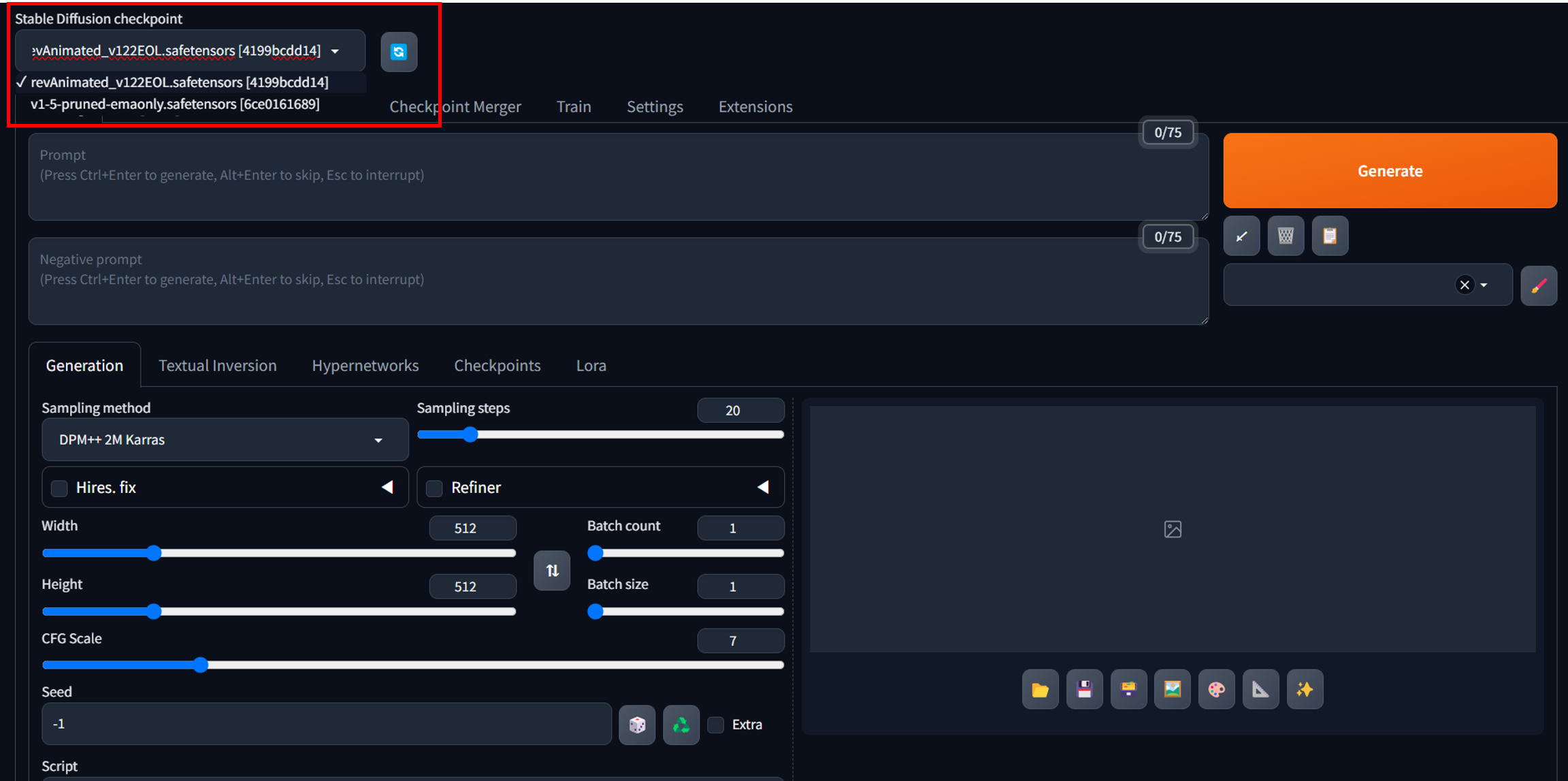This screenshot has width=1568, height=781.
Task: Click the clipboard icon to apply styles
Action: [1330, 236]
